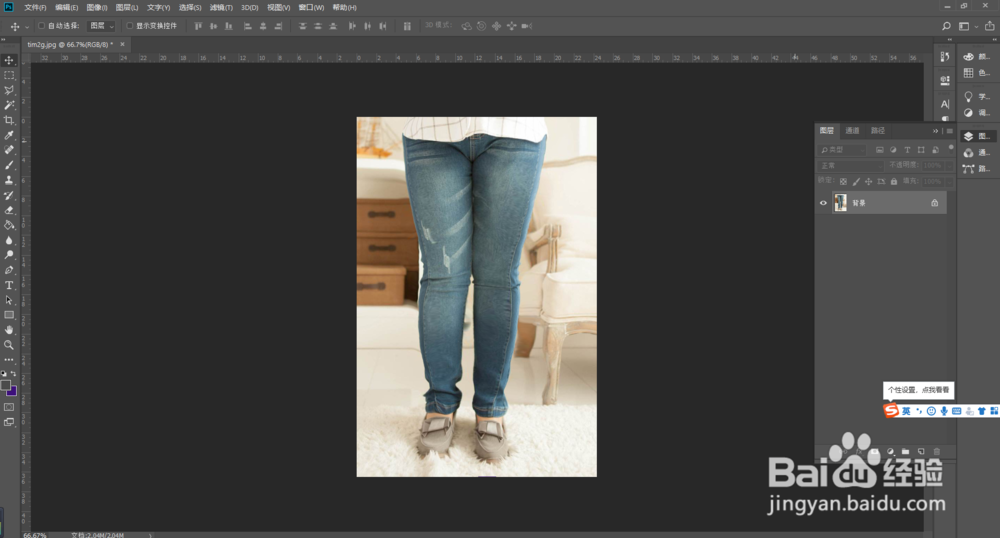Click the 背景 layer thumbnail
Viewport: 1000px width, 538px height.
tap(841, 203)
